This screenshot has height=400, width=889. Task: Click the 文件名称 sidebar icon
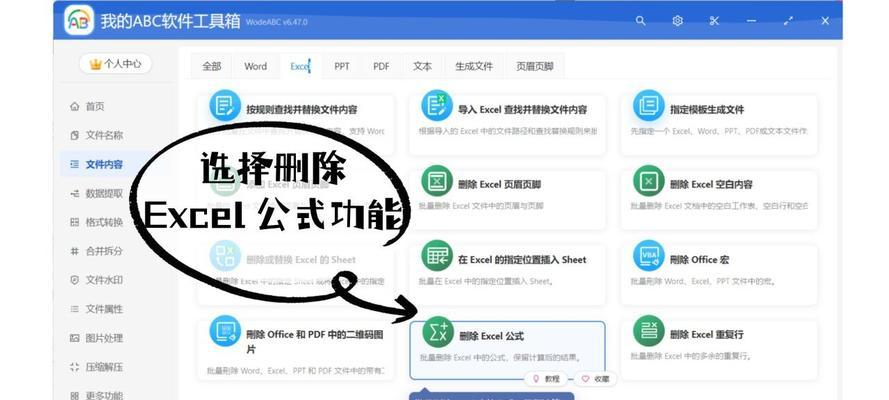click(x=74, y=135)
